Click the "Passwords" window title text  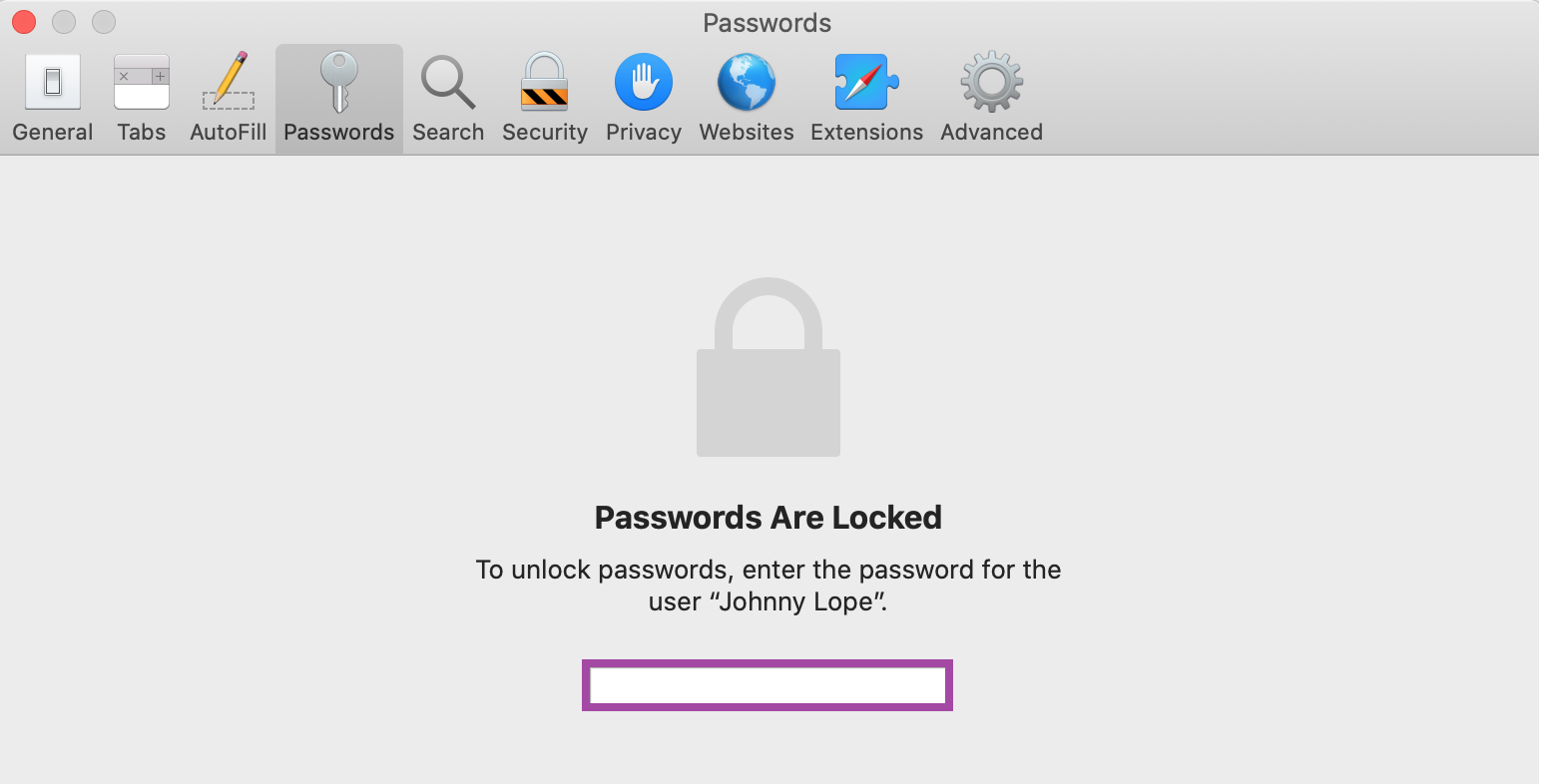[x=767, y=23]
